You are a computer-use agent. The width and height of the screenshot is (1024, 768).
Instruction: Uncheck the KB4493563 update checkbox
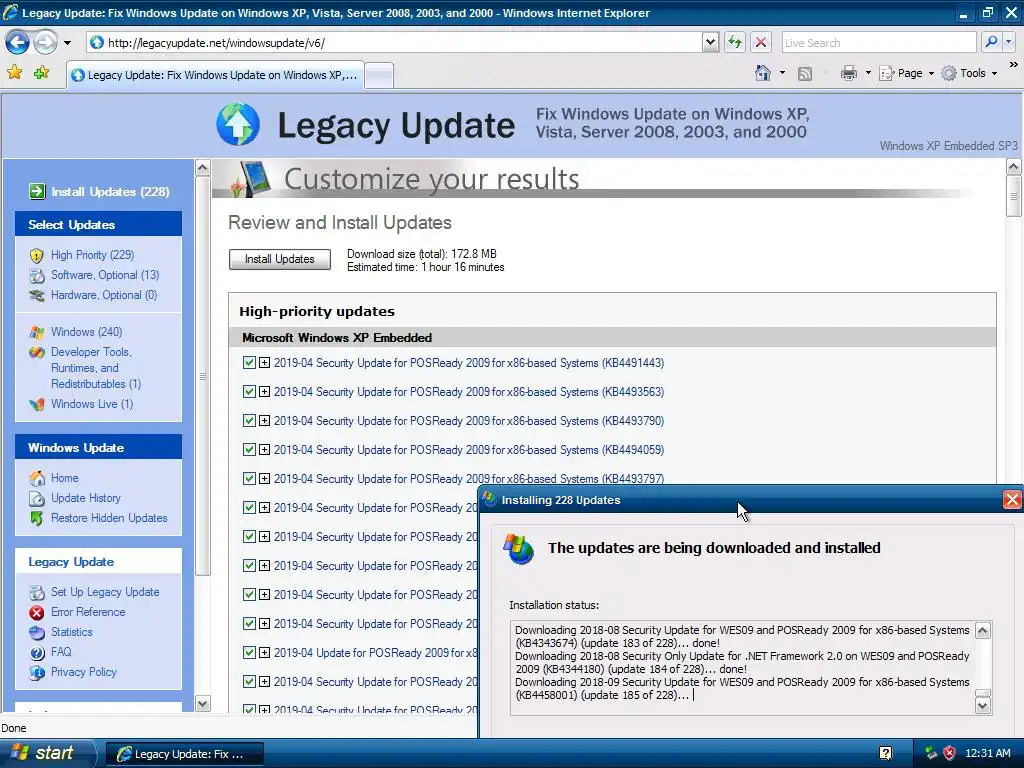[x=249, y=392]
